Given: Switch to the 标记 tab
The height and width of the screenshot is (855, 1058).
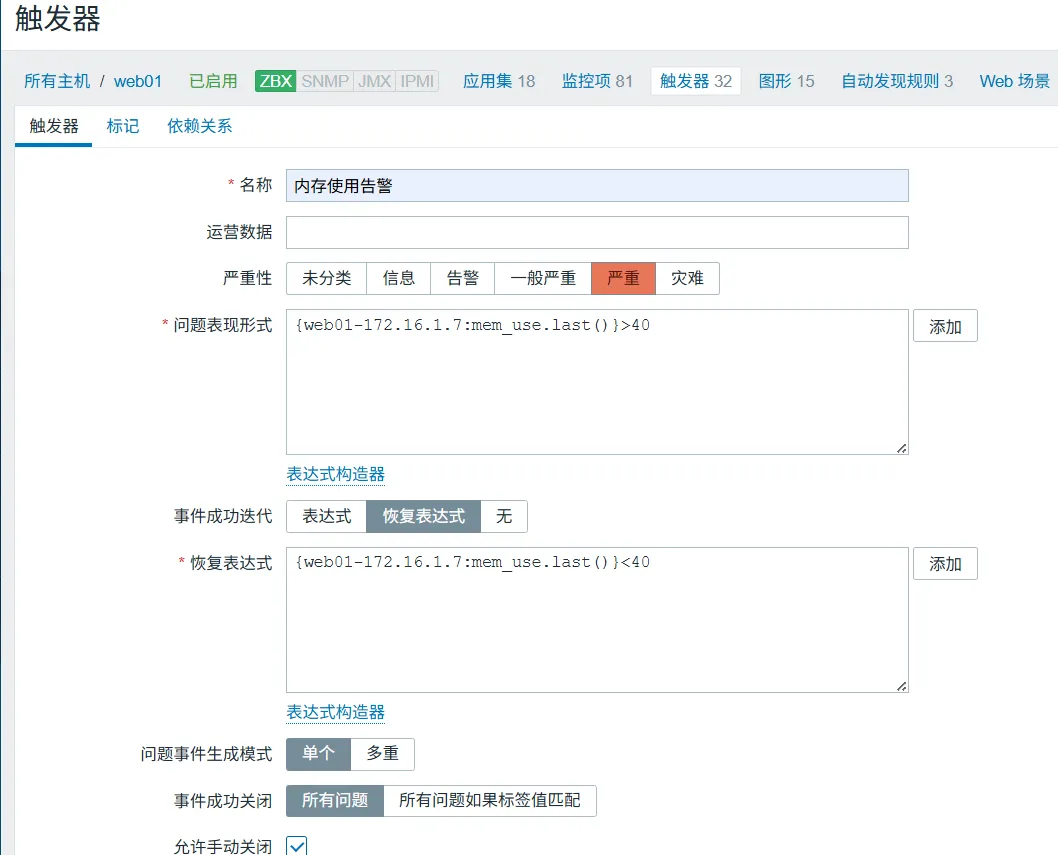Looking at the screenshot, I should coord(123,126).
